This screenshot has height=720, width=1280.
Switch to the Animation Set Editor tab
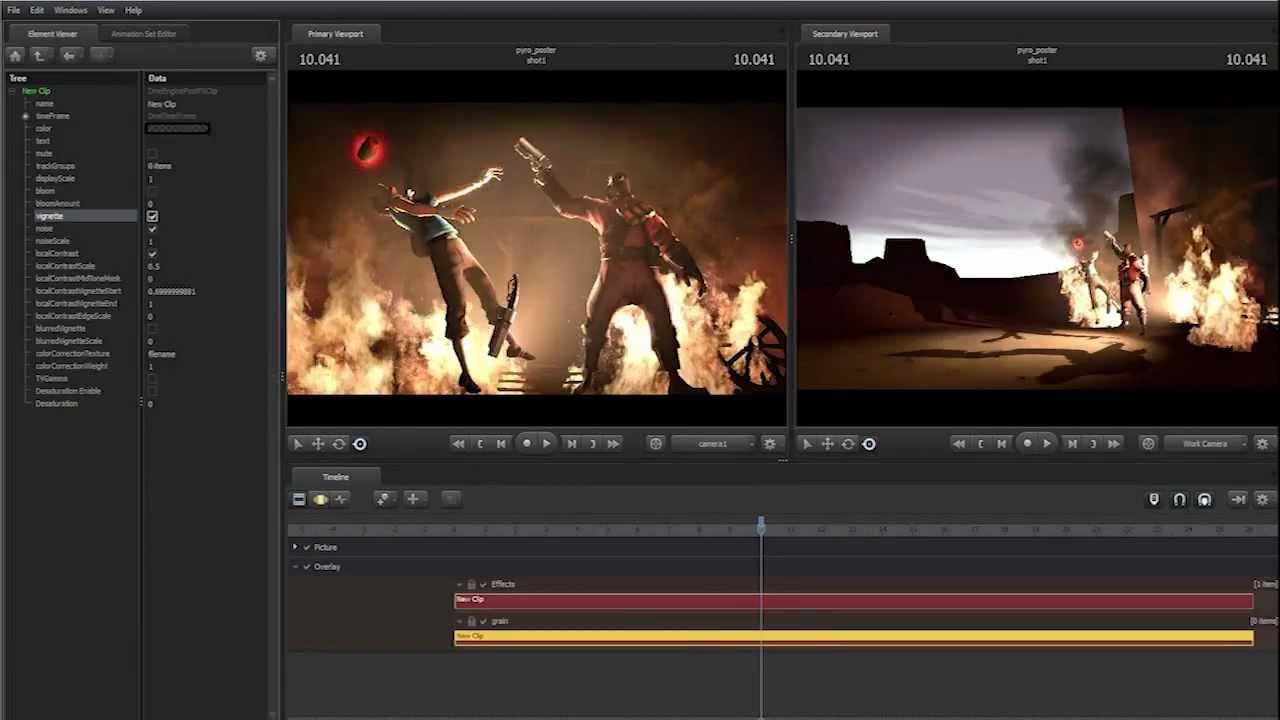pos(144,34)
